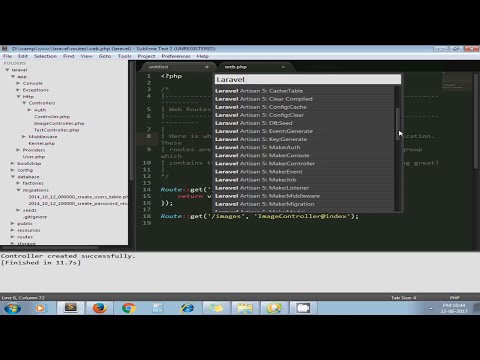Open the File menu

click(7, 56)
